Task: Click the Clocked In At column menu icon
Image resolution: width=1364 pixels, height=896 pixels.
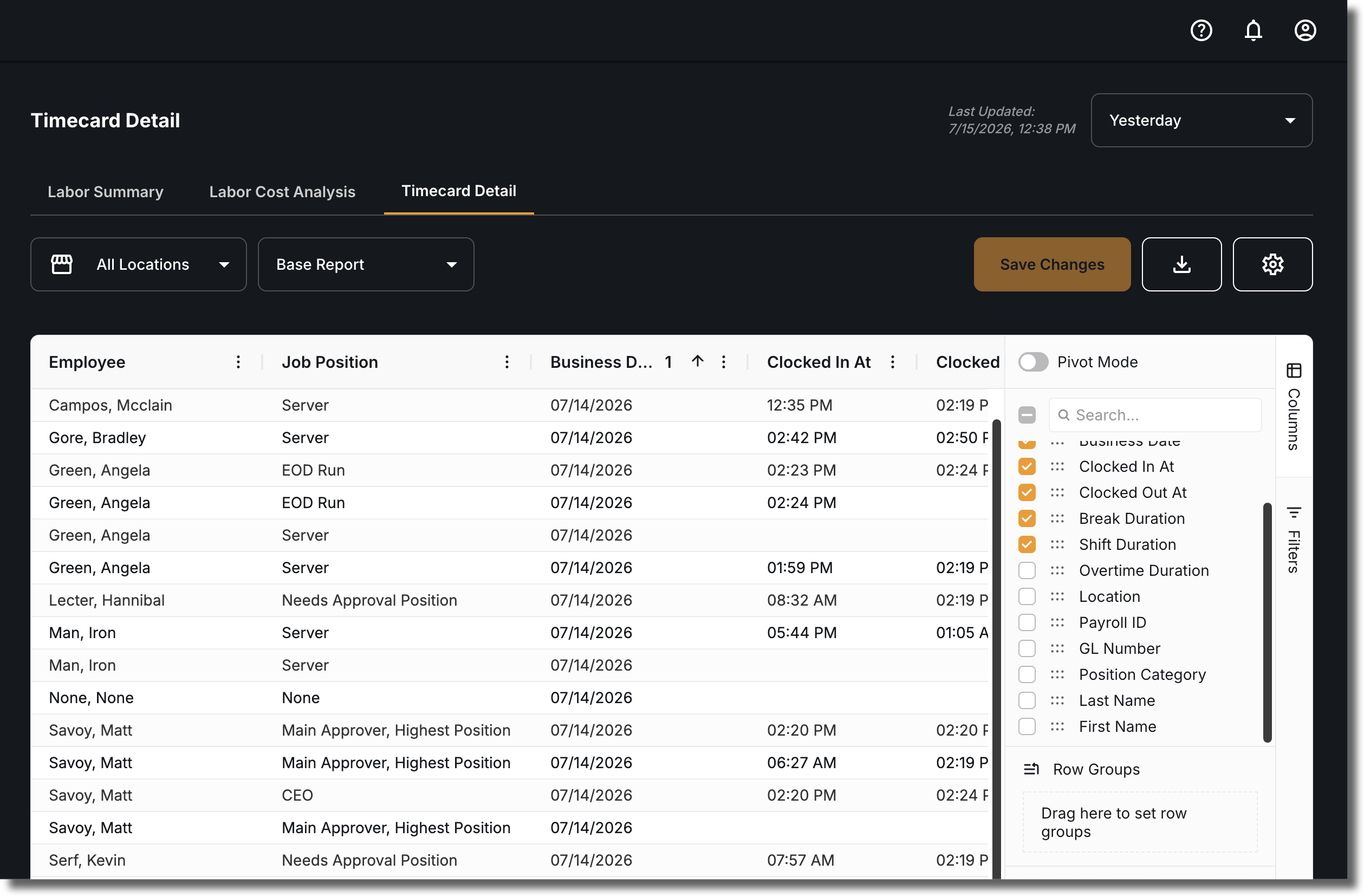Action: pos(892,362)
